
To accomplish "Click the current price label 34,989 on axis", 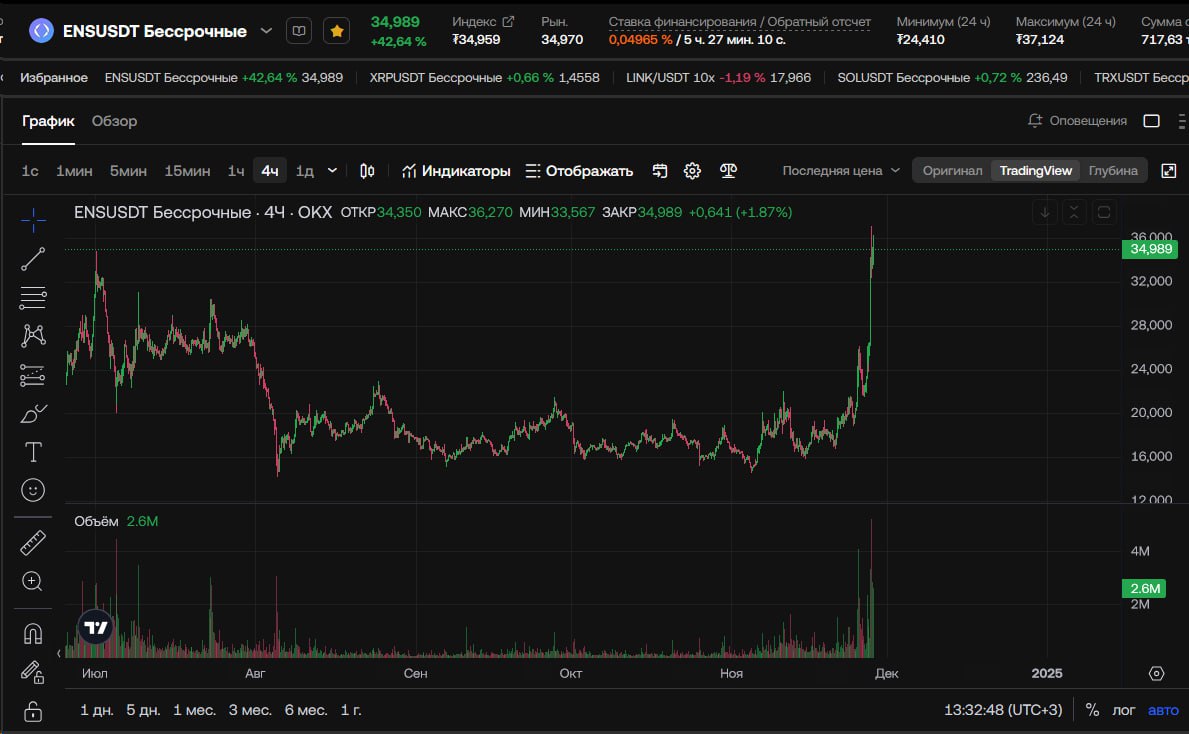I will [1150, 249].
